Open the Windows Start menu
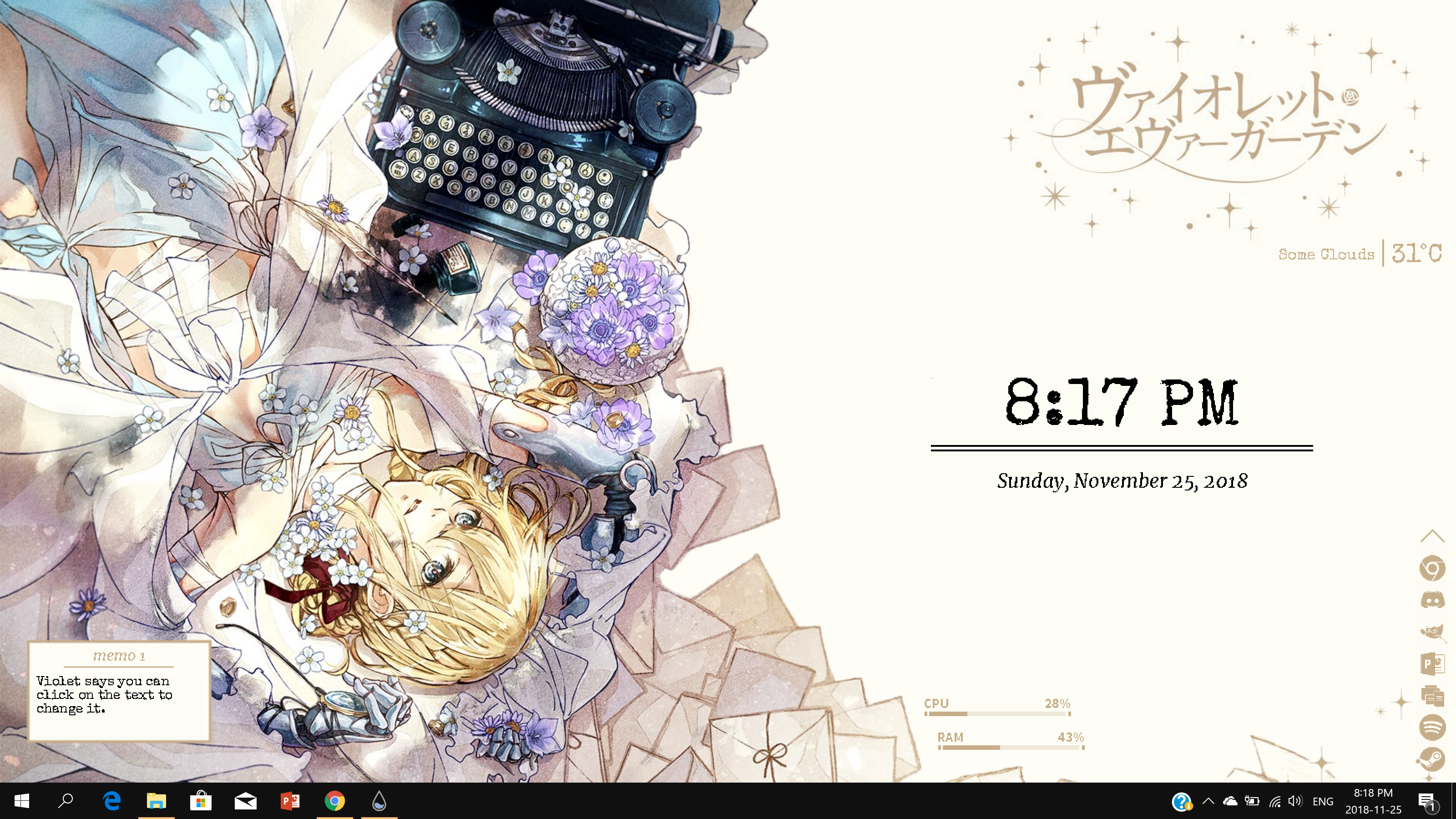This screenshot has height=819, width=1456. tap(21, 800)
